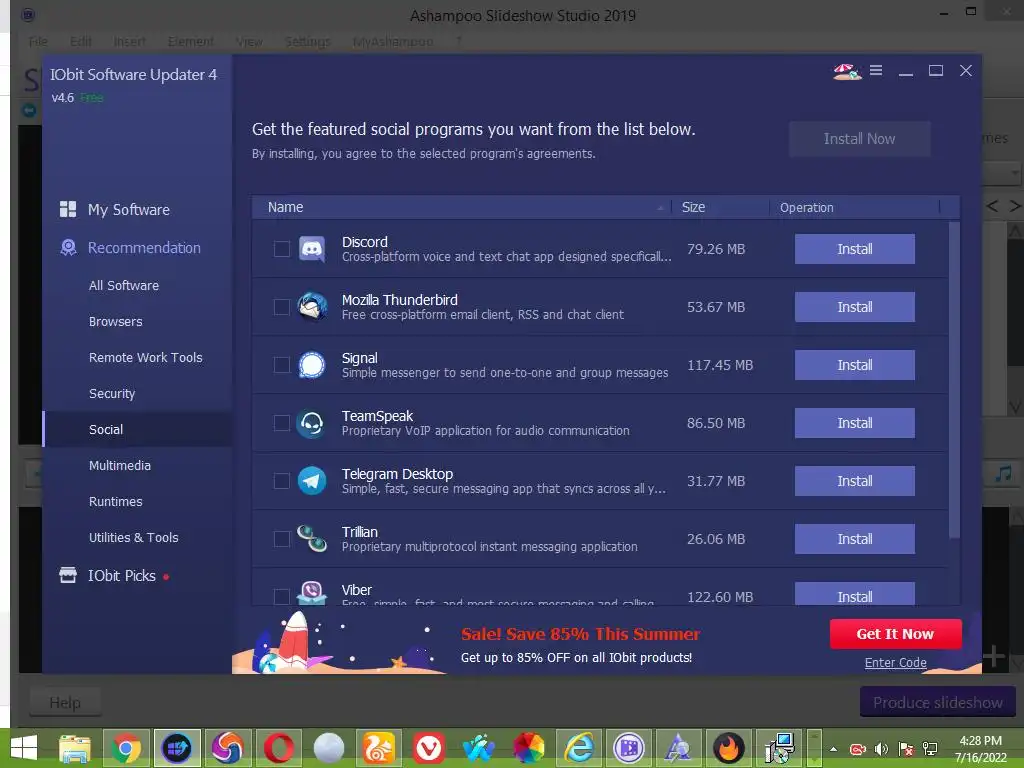Click the volume speaker tray icon

coord(881,749)
